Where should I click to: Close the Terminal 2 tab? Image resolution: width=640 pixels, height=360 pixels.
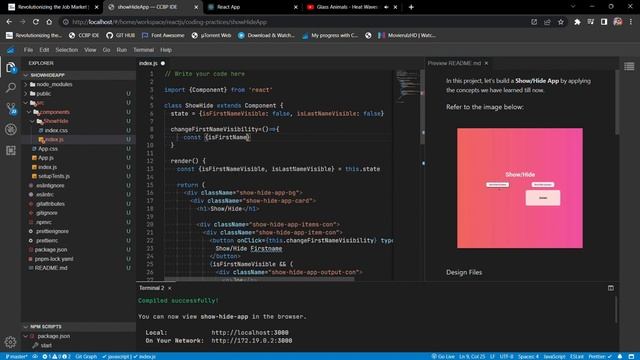click(x=170, y=288)
